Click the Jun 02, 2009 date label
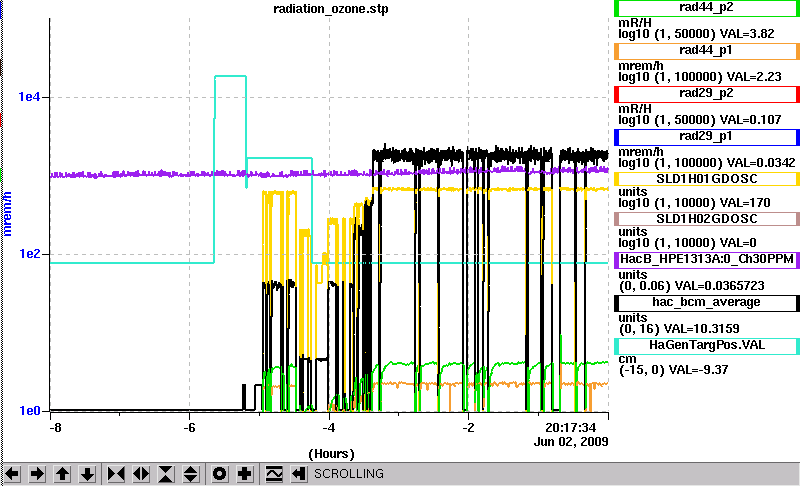Screen dimensions: 800x486 pyautogui.click(x=571, y=442)
